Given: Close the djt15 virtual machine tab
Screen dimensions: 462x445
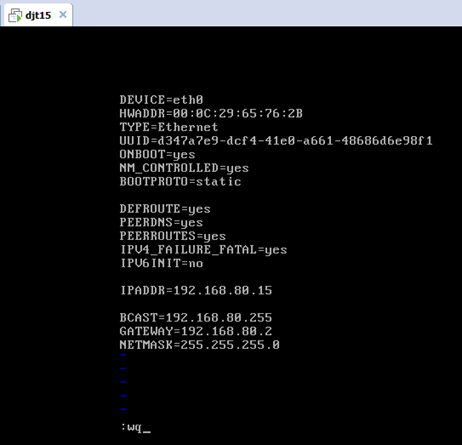Looking at the screenshot, I should pos(63,15).
